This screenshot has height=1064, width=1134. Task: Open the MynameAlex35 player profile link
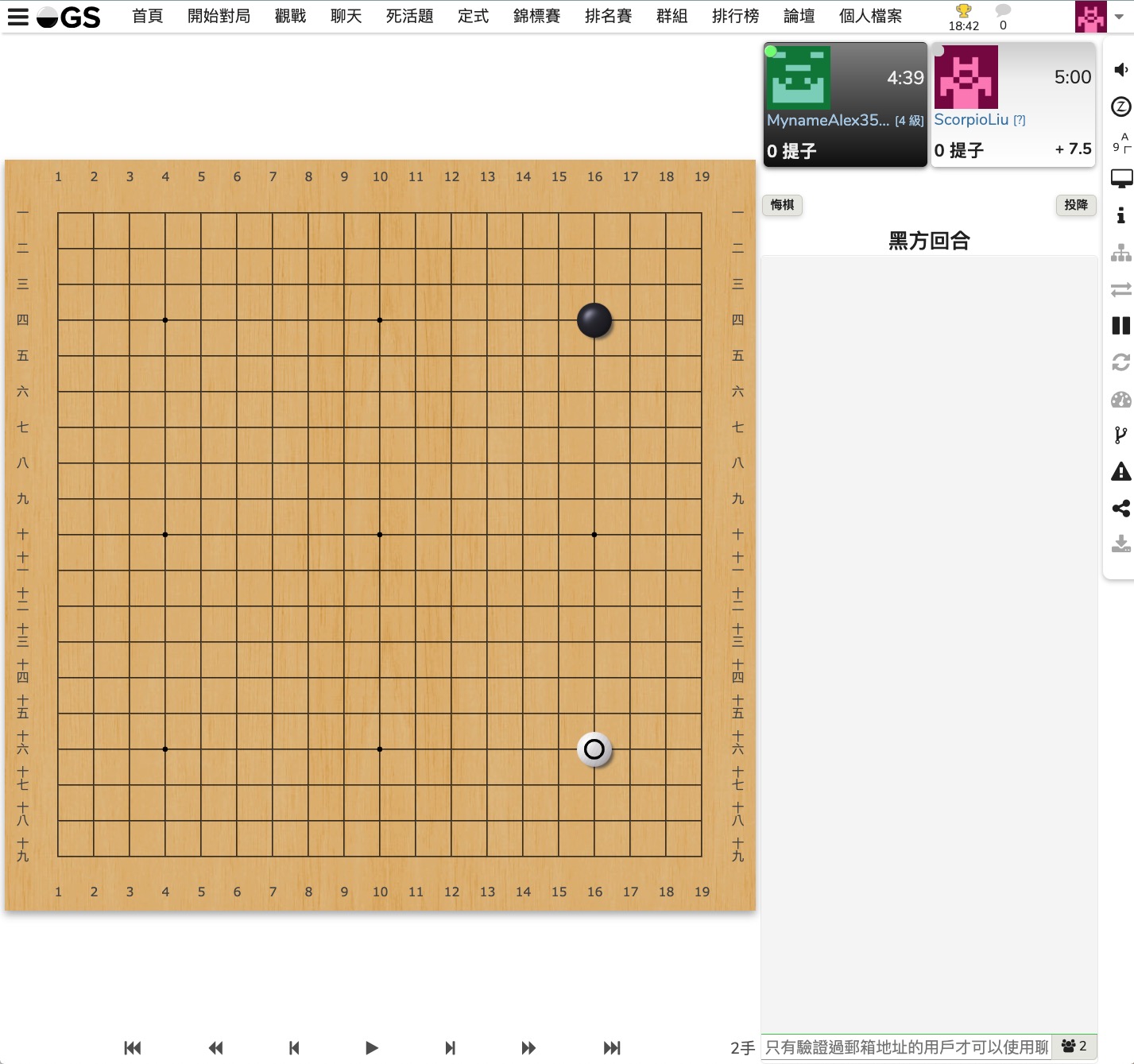[828, 120]
